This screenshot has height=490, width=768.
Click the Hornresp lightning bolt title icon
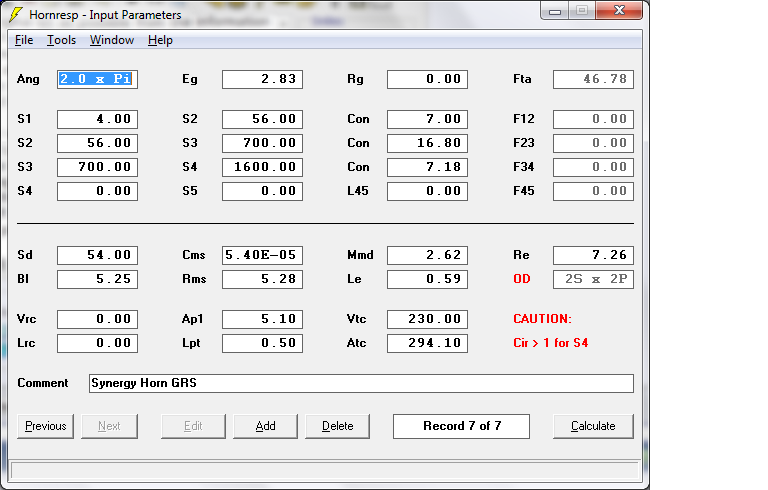[16, 14]
